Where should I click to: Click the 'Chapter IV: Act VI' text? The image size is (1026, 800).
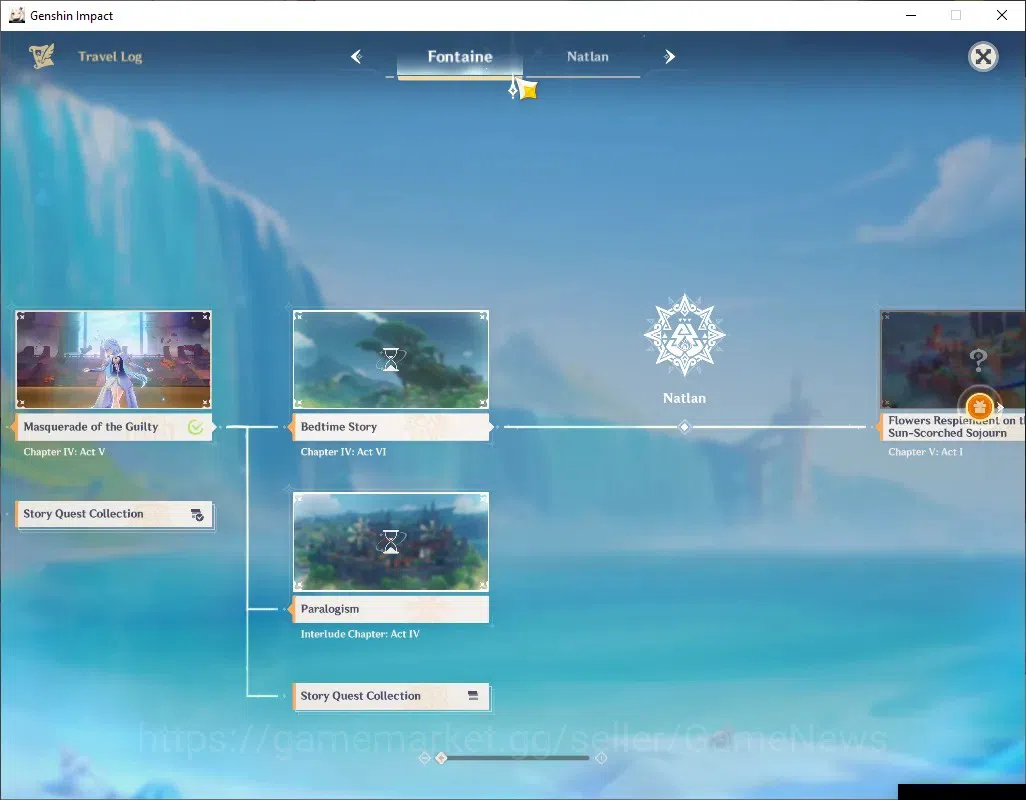(344, 452)
